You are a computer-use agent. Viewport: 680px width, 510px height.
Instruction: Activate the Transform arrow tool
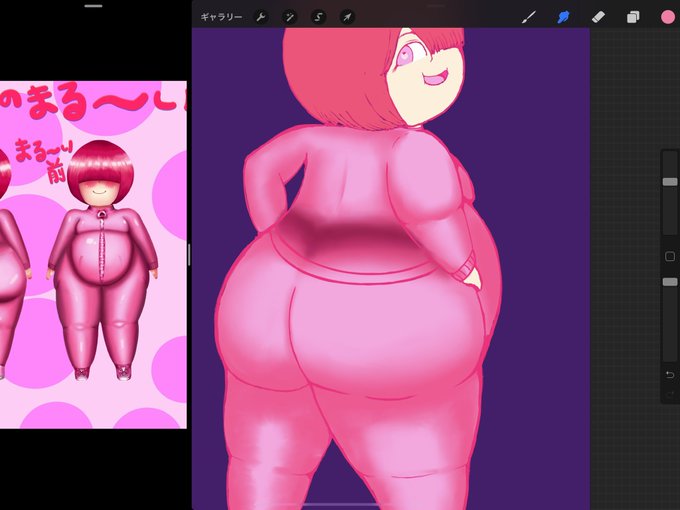pyautogui.click(x=347, y=17)
